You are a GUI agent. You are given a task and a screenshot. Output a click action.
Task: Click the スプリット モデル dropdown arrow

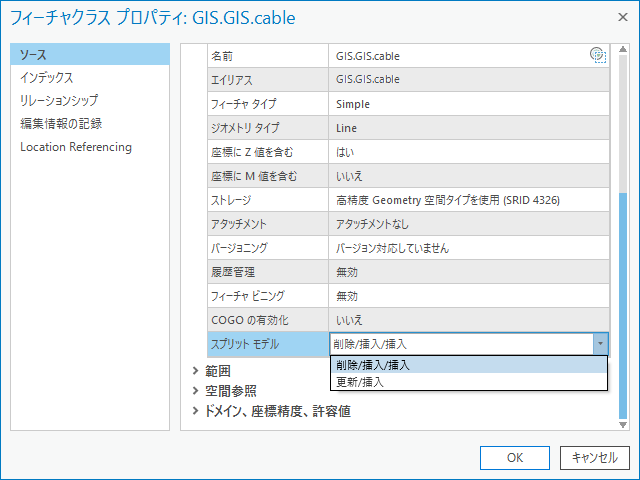coord(600,344)
